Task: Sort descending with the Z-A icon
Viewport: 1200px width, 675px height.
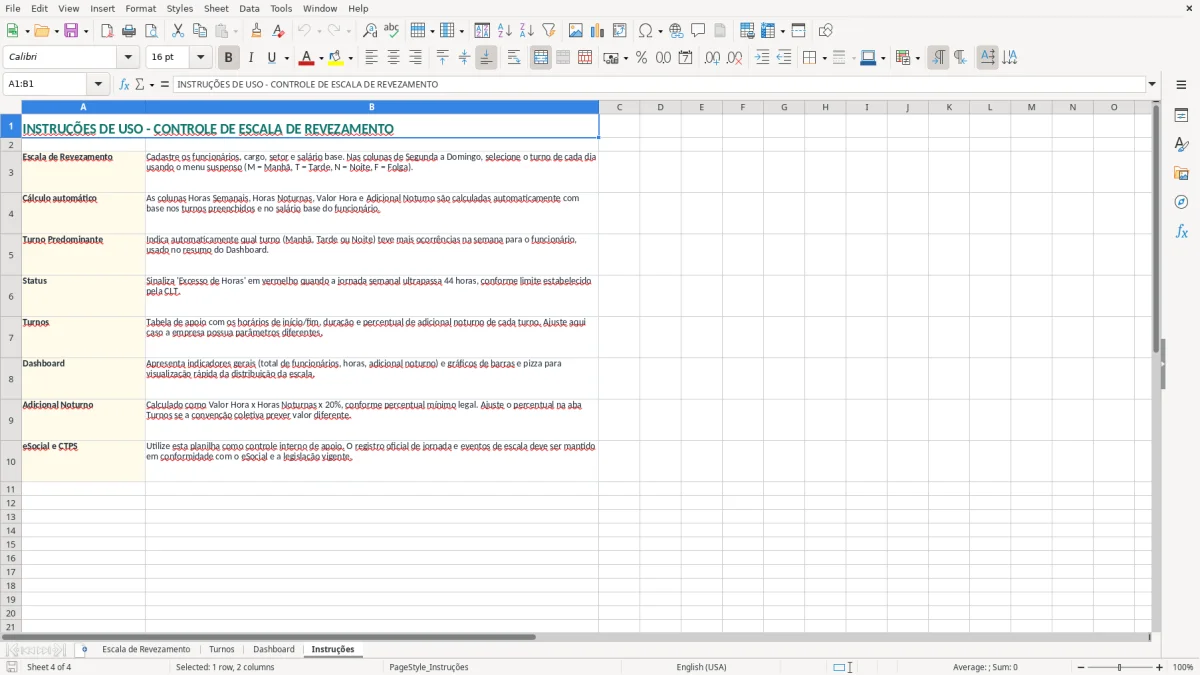Action: [526, 31]
